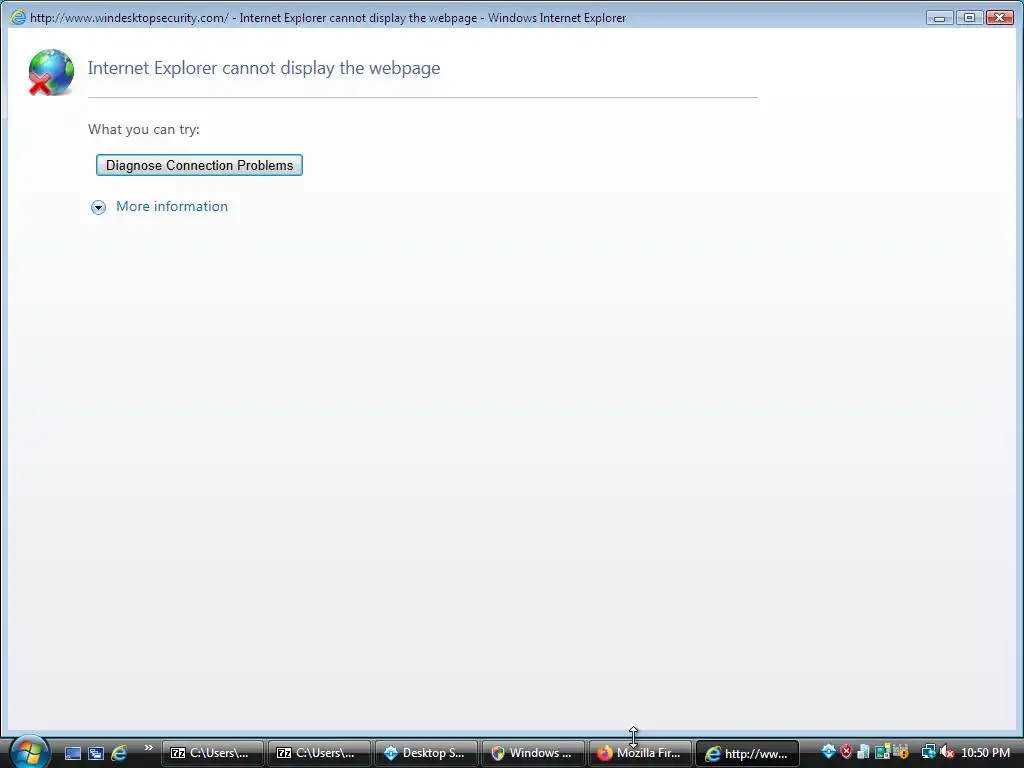
Task: Switch to the Windows ... shield taskbar window
Action: [532, 753]
